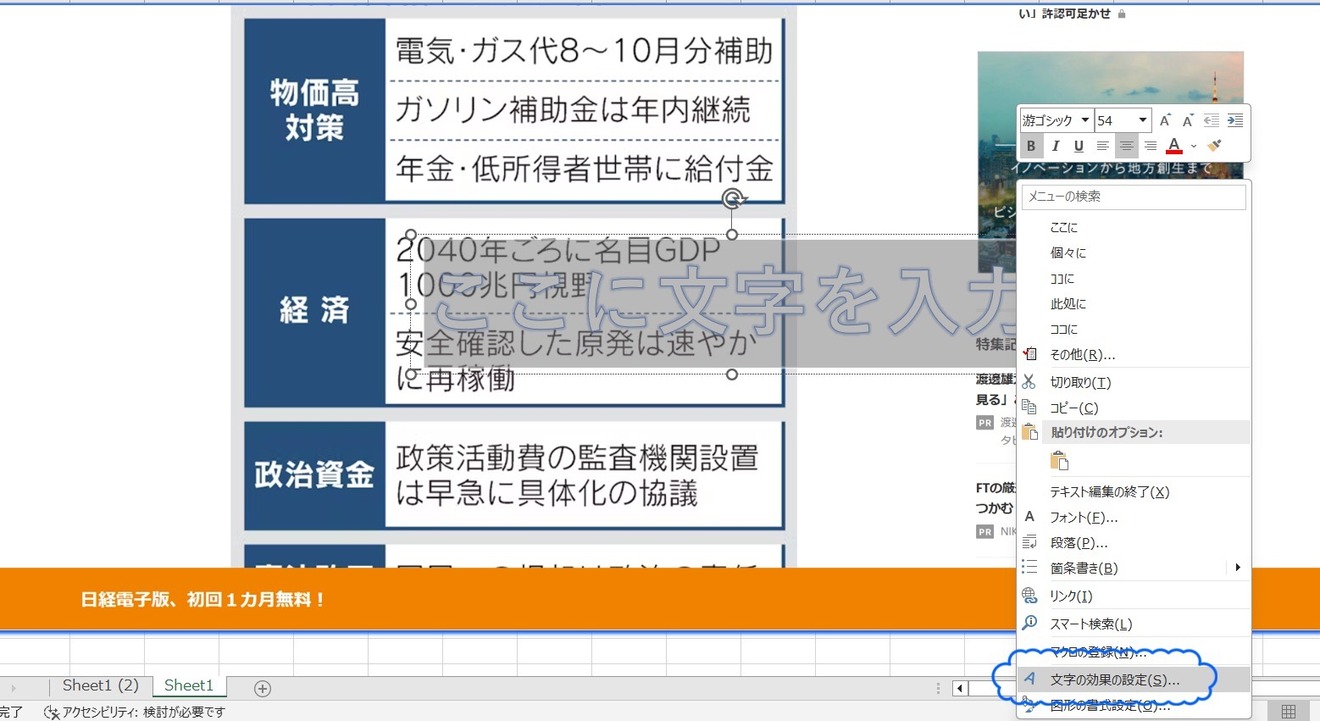Open the font size 54 dropdown
This screenshot has height=721, width=1320.
(1143, 121)
